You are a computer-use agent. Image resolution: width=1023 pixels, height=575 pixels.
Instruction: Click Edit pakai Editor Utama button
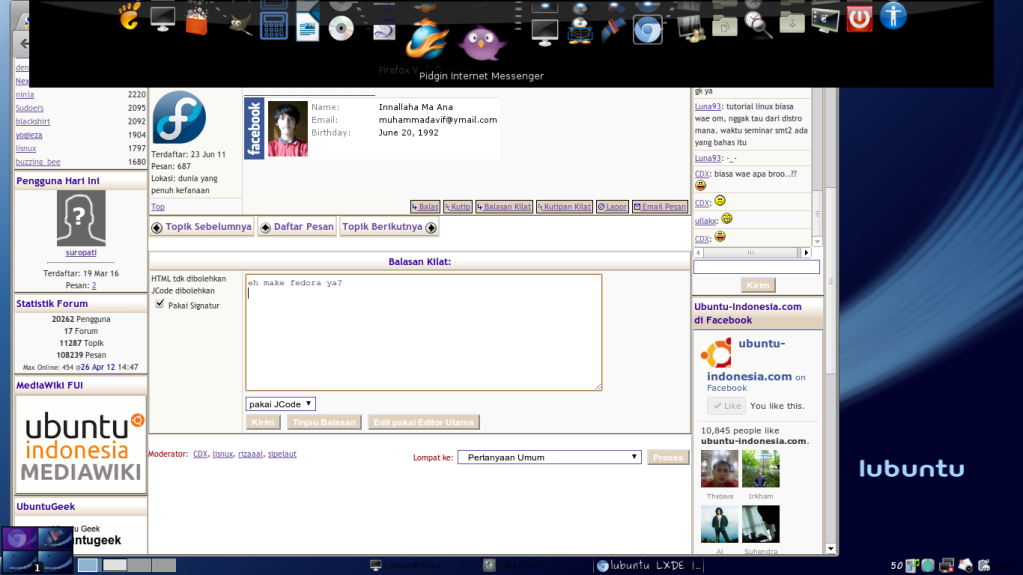pyautogui.click(x=423, y=422)
